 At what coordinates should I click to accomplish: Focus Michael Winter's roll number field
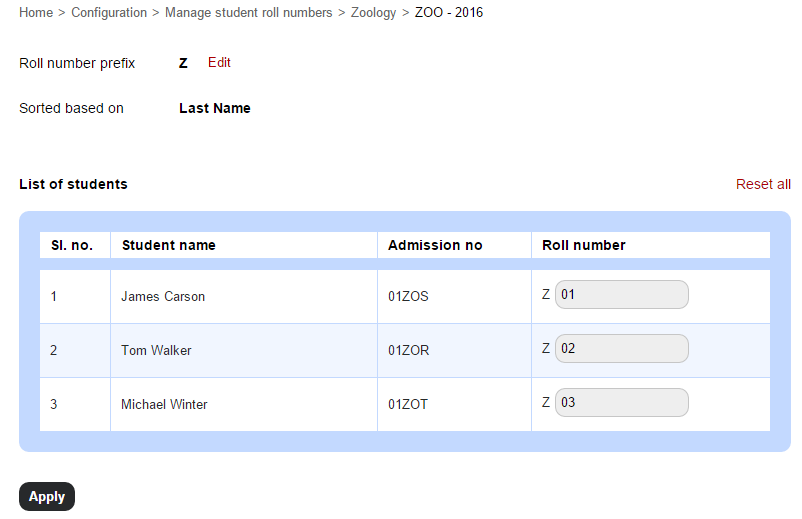click(x=621, y=402)
